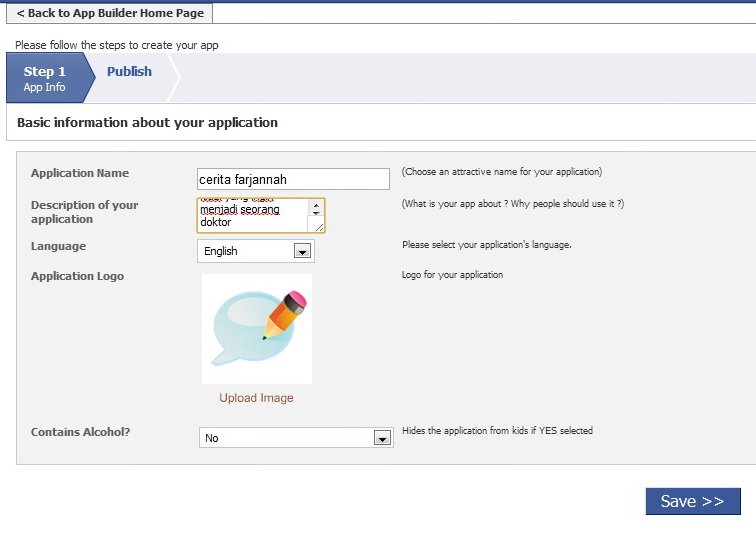Image resolution: width=756 pixels, height=536 pixels.
Task: Go back to App Builder Home Page
Action: point(110,13)
